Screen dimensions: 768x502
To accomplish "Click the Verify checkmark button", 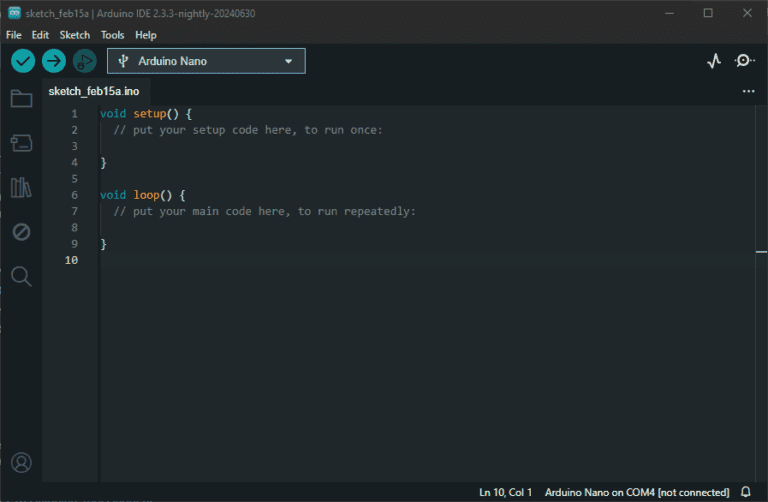I will [x=23, y=61].
